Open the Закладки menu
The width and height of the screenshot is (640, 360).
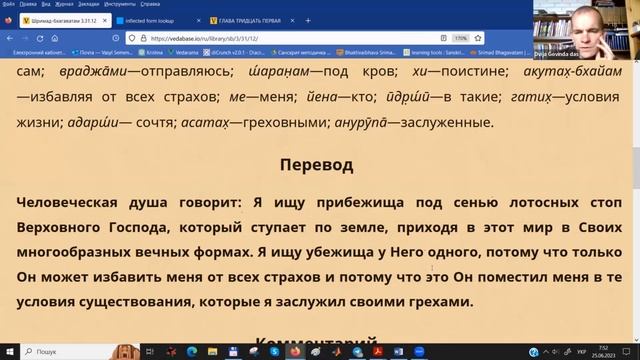click(88, 4)
